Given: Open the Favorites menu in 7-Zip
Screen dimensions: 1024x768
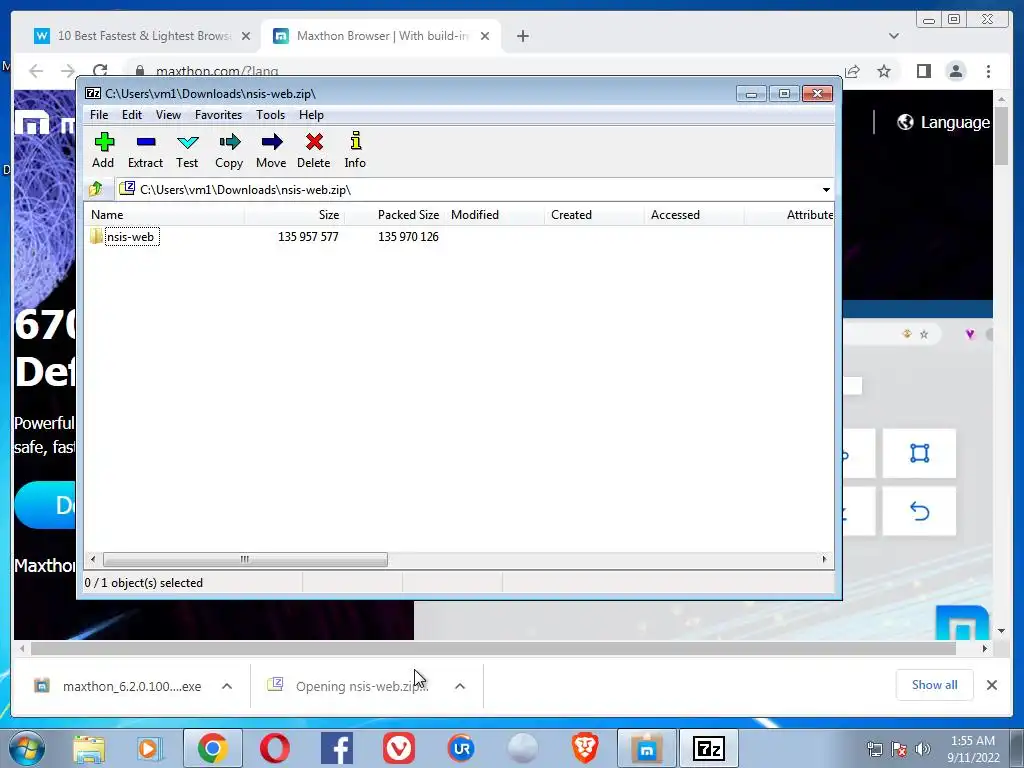Looking at the screenshot, I should click(218, 115).
